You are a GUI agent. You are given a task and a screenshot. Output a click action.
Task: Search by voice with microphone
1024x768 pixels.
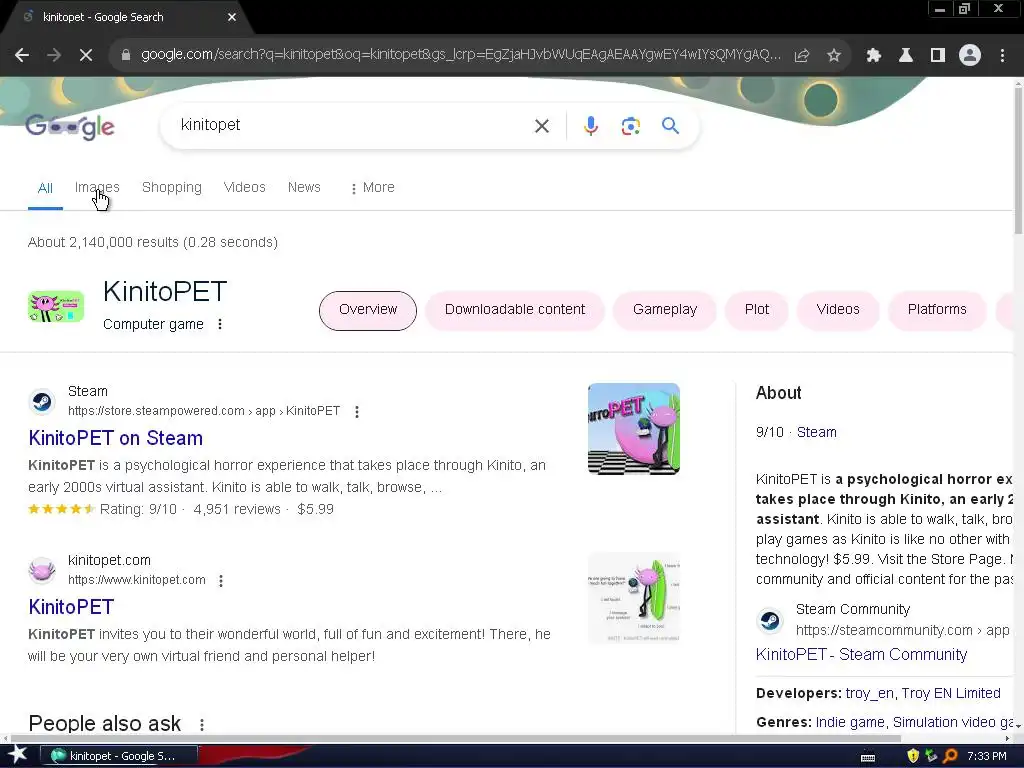point(591,126)
